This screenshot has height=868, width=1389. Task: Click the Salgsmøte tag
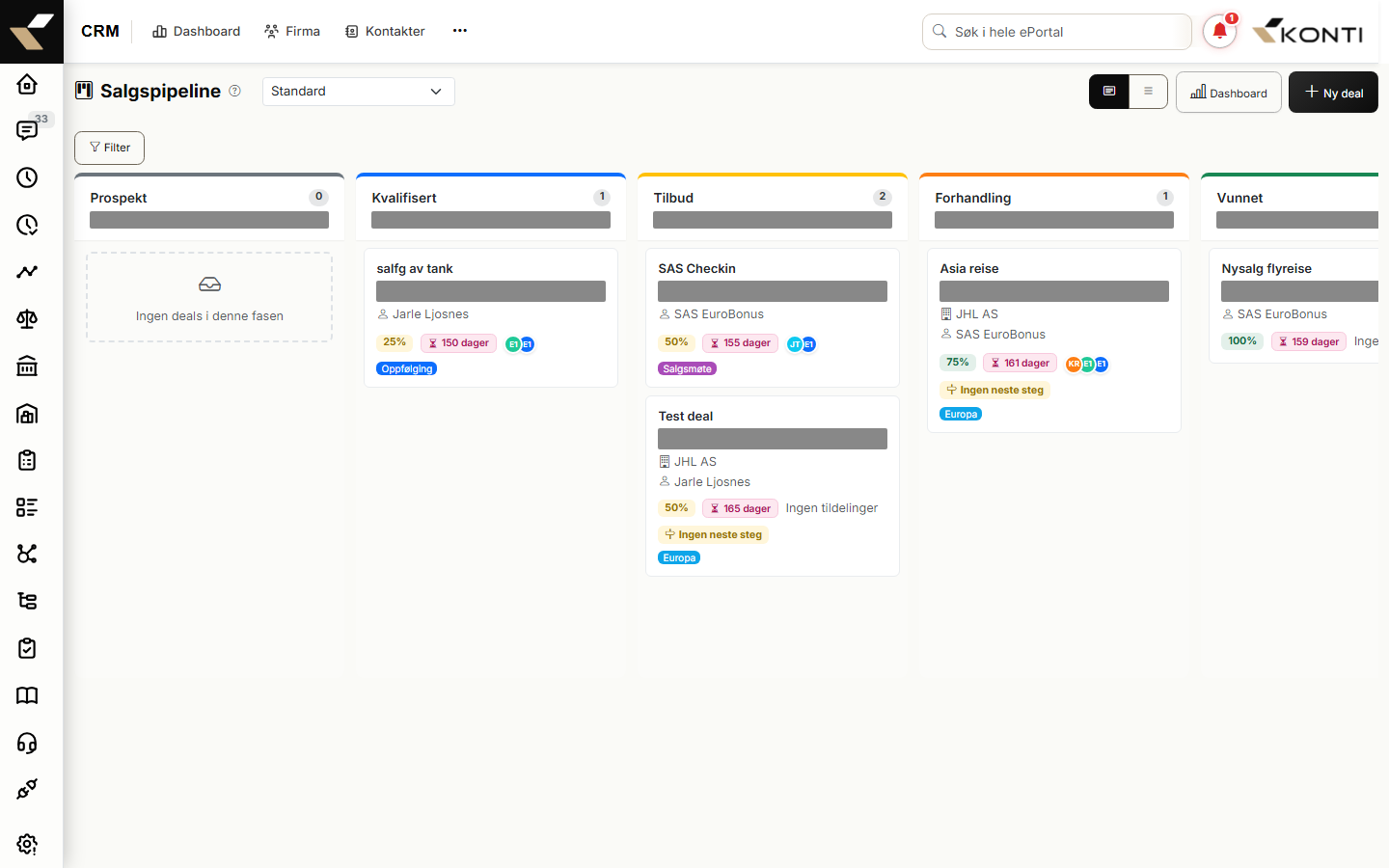point(687,368)
